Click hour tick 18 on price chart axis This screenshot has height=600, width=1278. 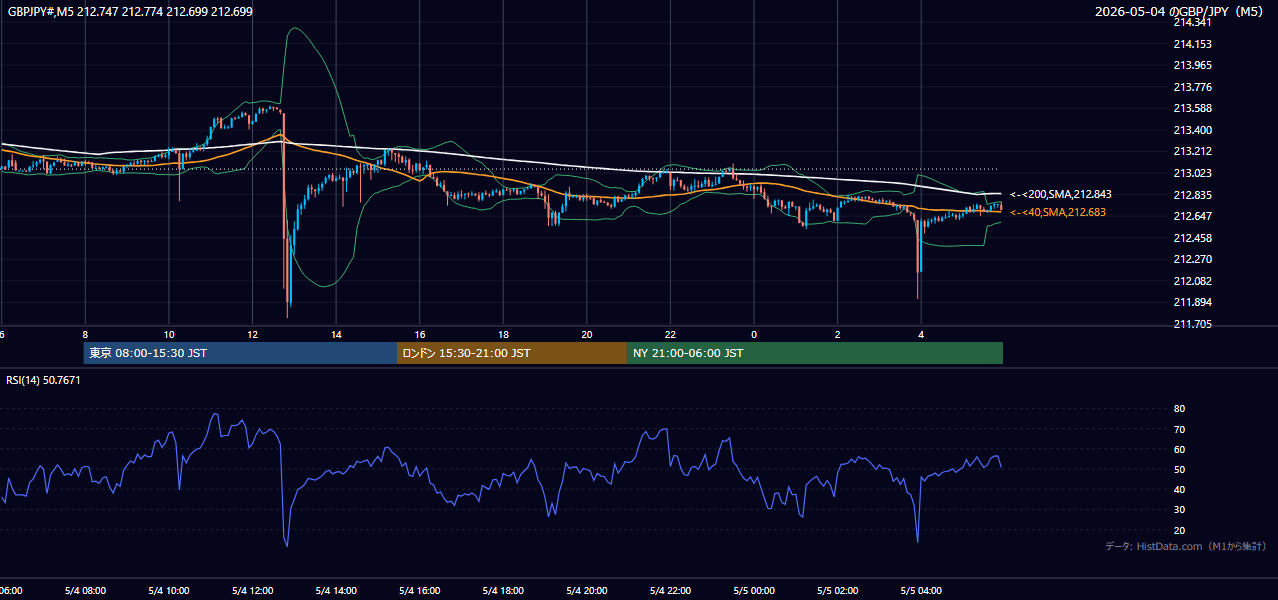[x=503, y=335]
